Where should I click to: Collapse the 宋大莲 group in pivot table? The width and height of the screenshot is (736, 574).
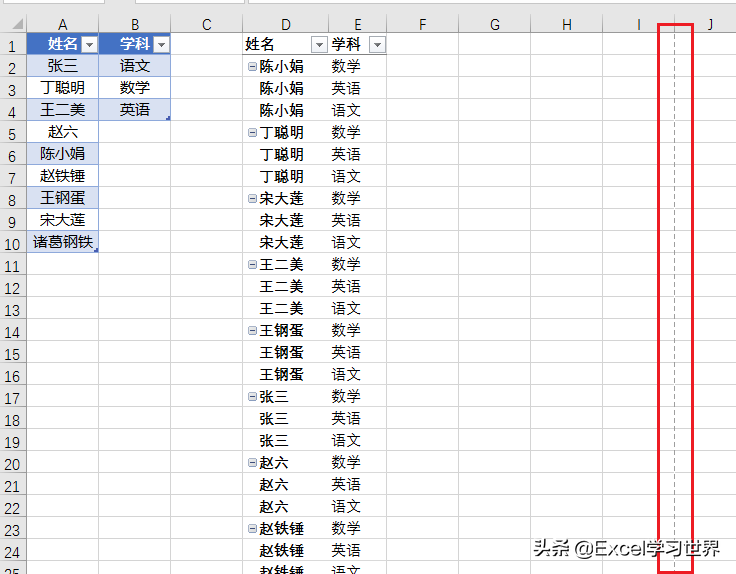point(252,199)
